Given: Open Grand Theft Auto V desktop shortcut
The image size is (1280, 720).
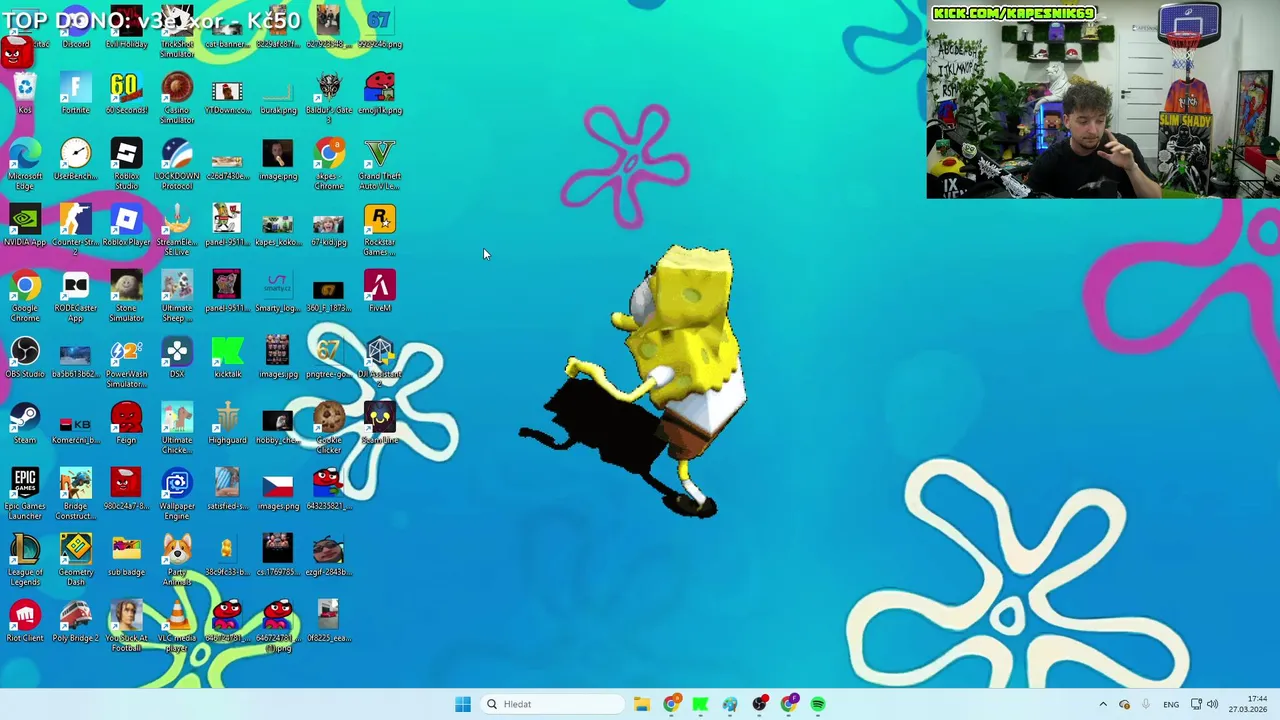Looking at the screenshot, I should pyautogui.click(x=380, y=165).
